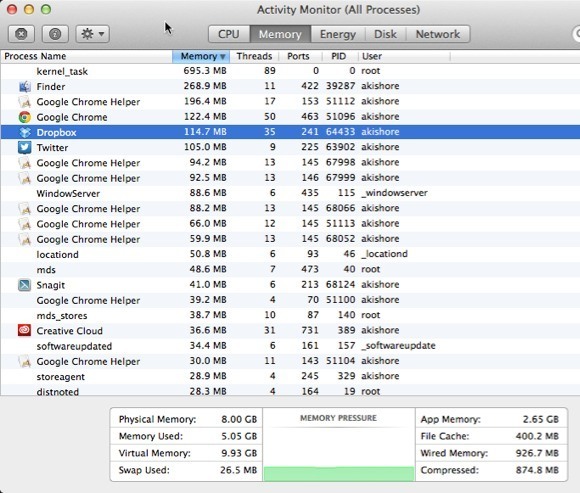
Task: Sort by Ports column header
Action: coord(300,56)
